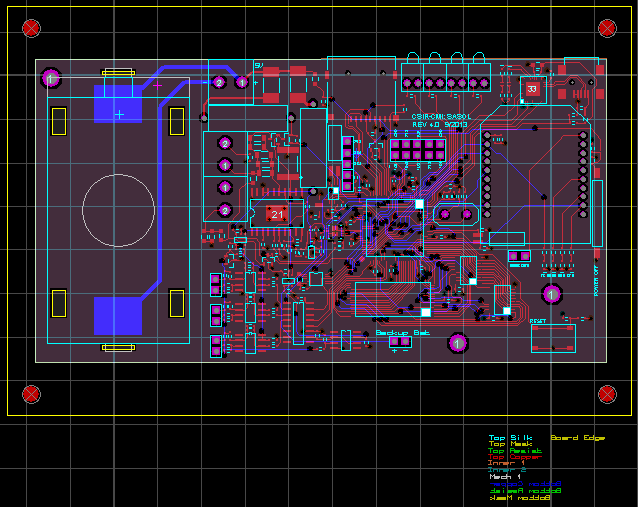The height and width of the screenshot is (507, 638).
Task: Select the top-left corner mounting hole
Action: tap(32, 27)
